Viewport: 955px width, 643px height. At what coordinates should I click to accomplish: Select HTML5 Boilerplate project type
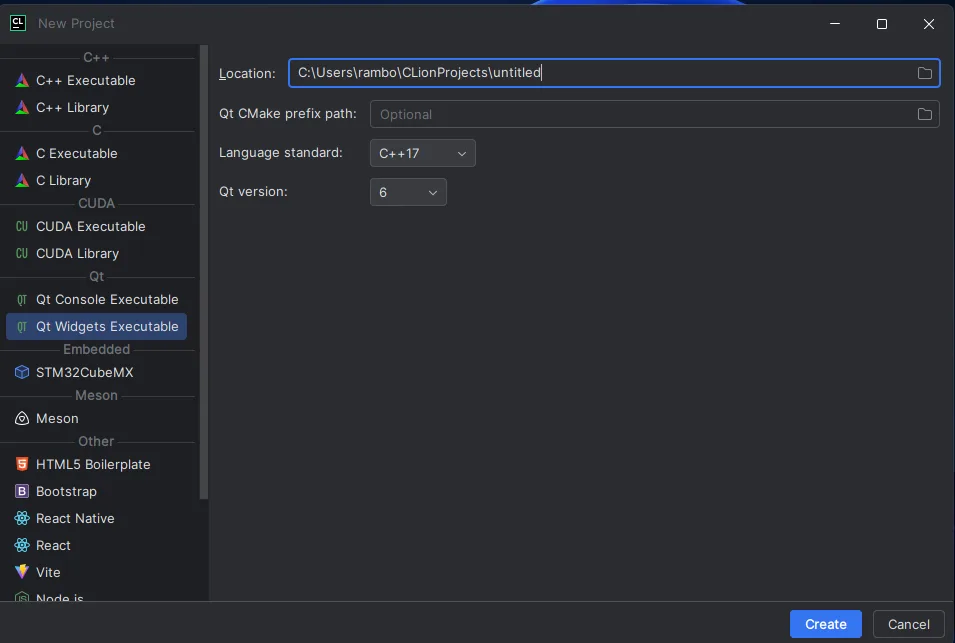pos(96,464)
